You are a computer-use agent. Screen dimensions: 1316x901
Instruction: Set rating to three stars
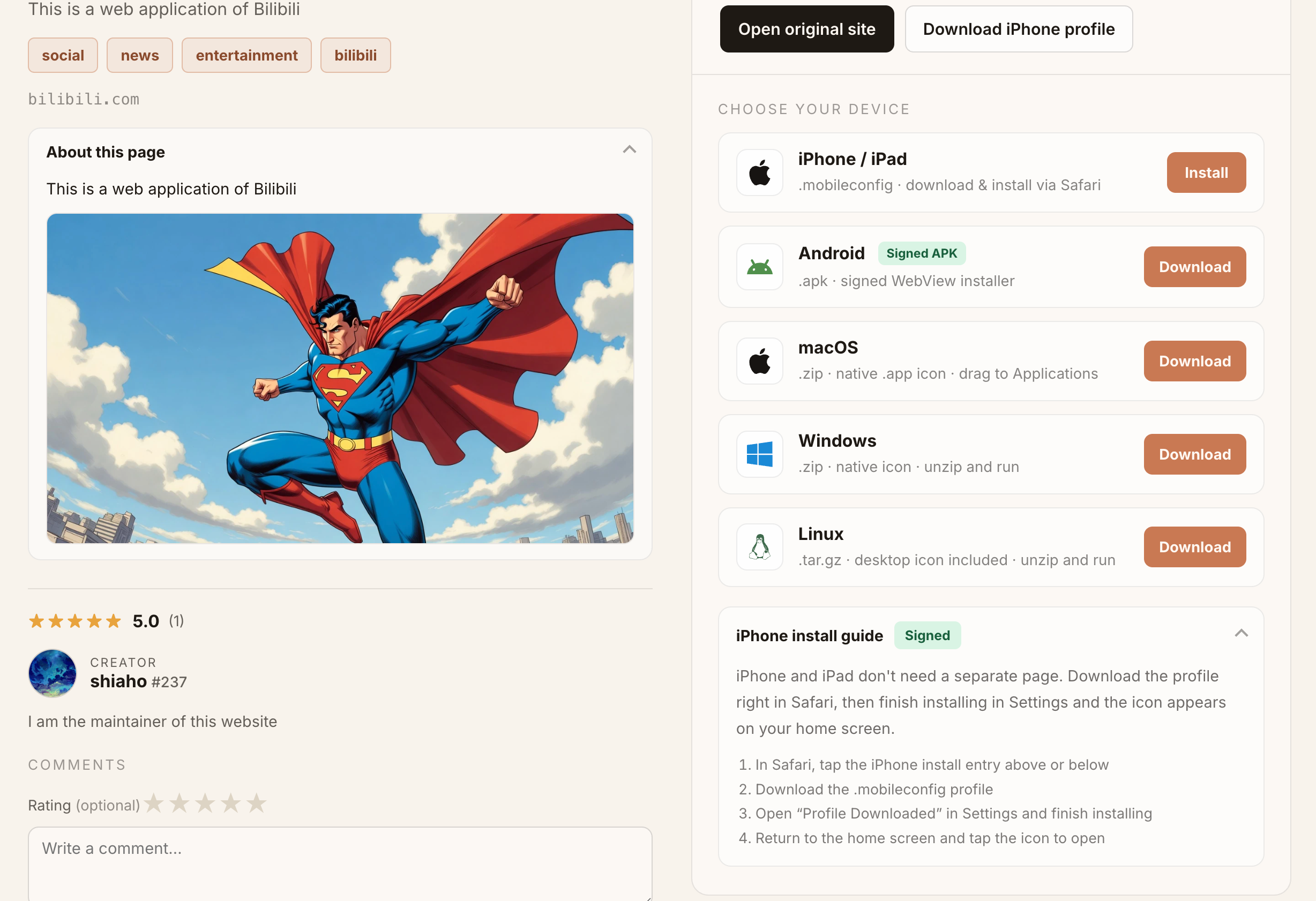click(x=205, y=802)
